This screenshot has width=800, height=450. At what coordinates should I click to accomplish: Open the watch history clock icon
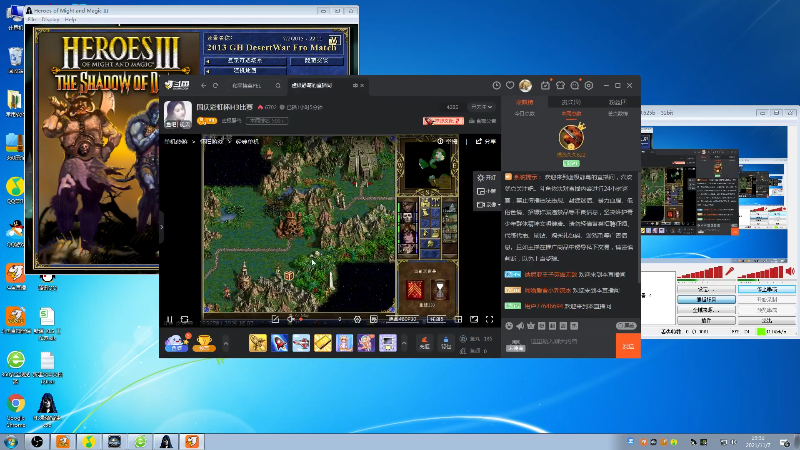[x=496, y=86]
